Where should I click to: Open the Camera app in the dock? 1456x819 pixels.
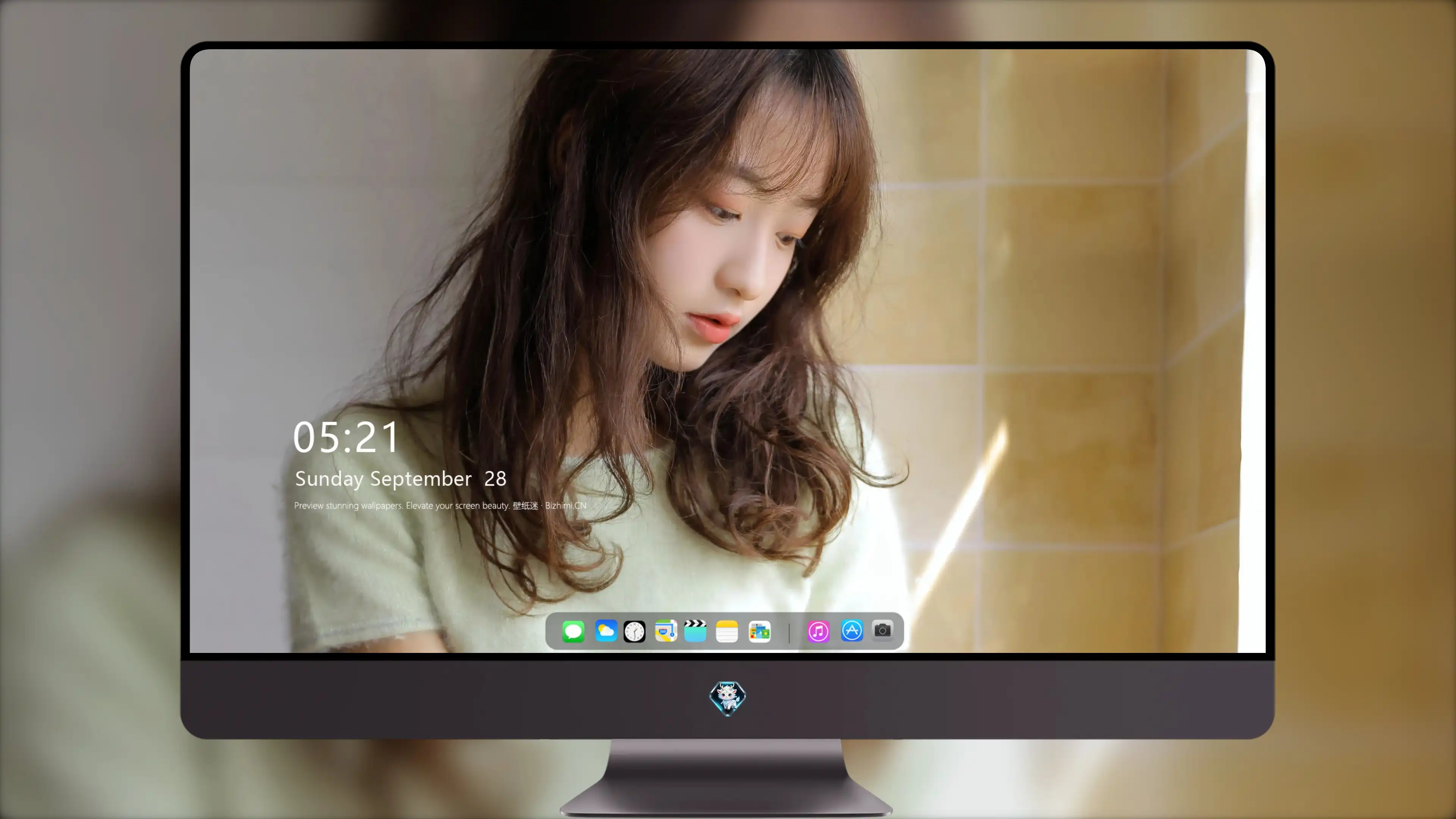[882, 630]
